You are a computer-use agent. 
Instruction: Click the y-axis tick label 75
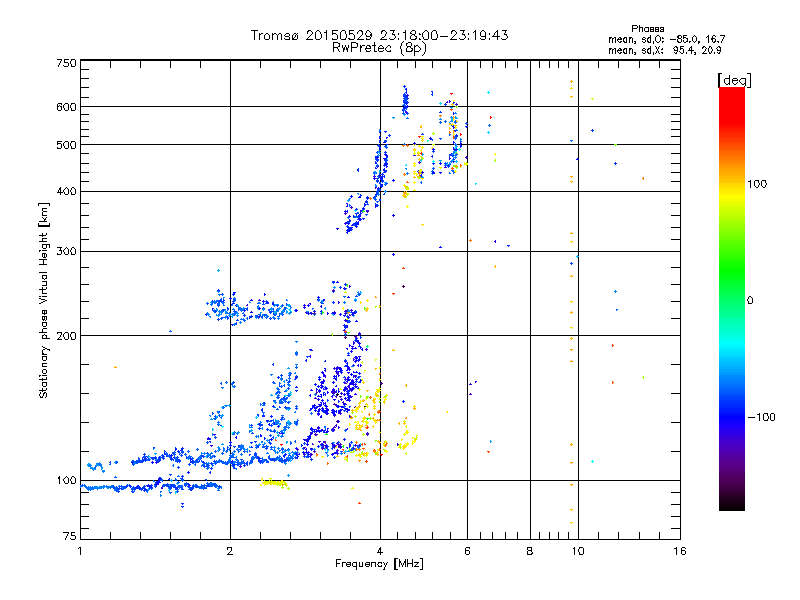(x=70, y=536)
